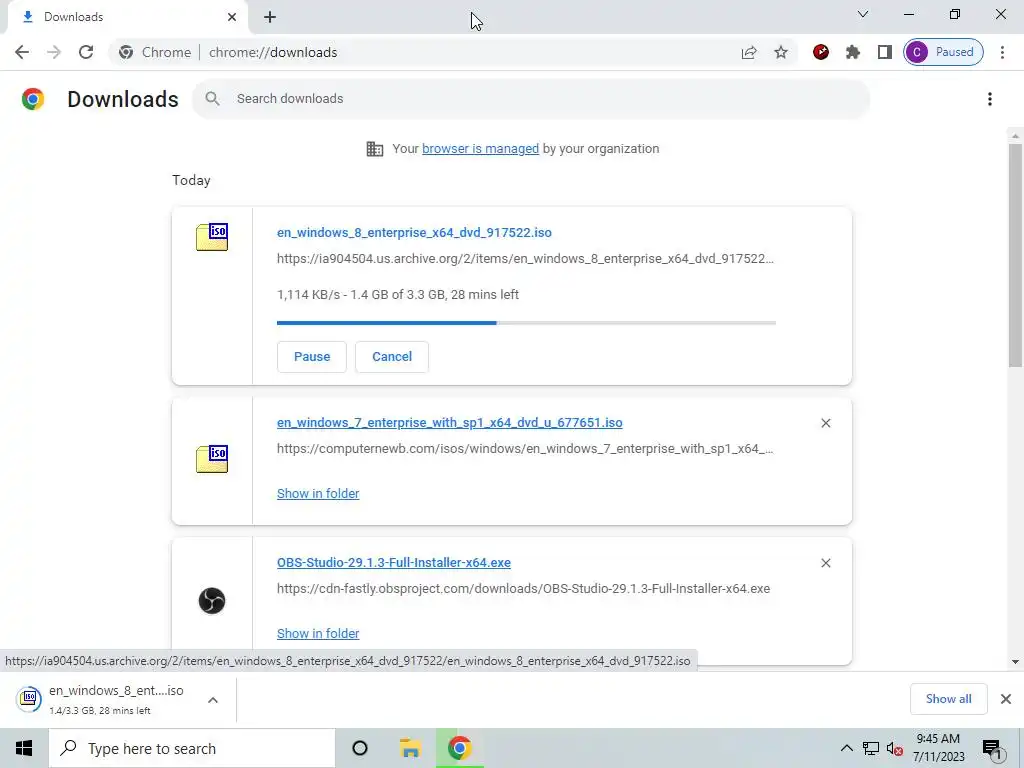The height and width of the screenshot is (768, 1024).
Task: Click the Windows 8 download progress bar
Action: (526, 323)
